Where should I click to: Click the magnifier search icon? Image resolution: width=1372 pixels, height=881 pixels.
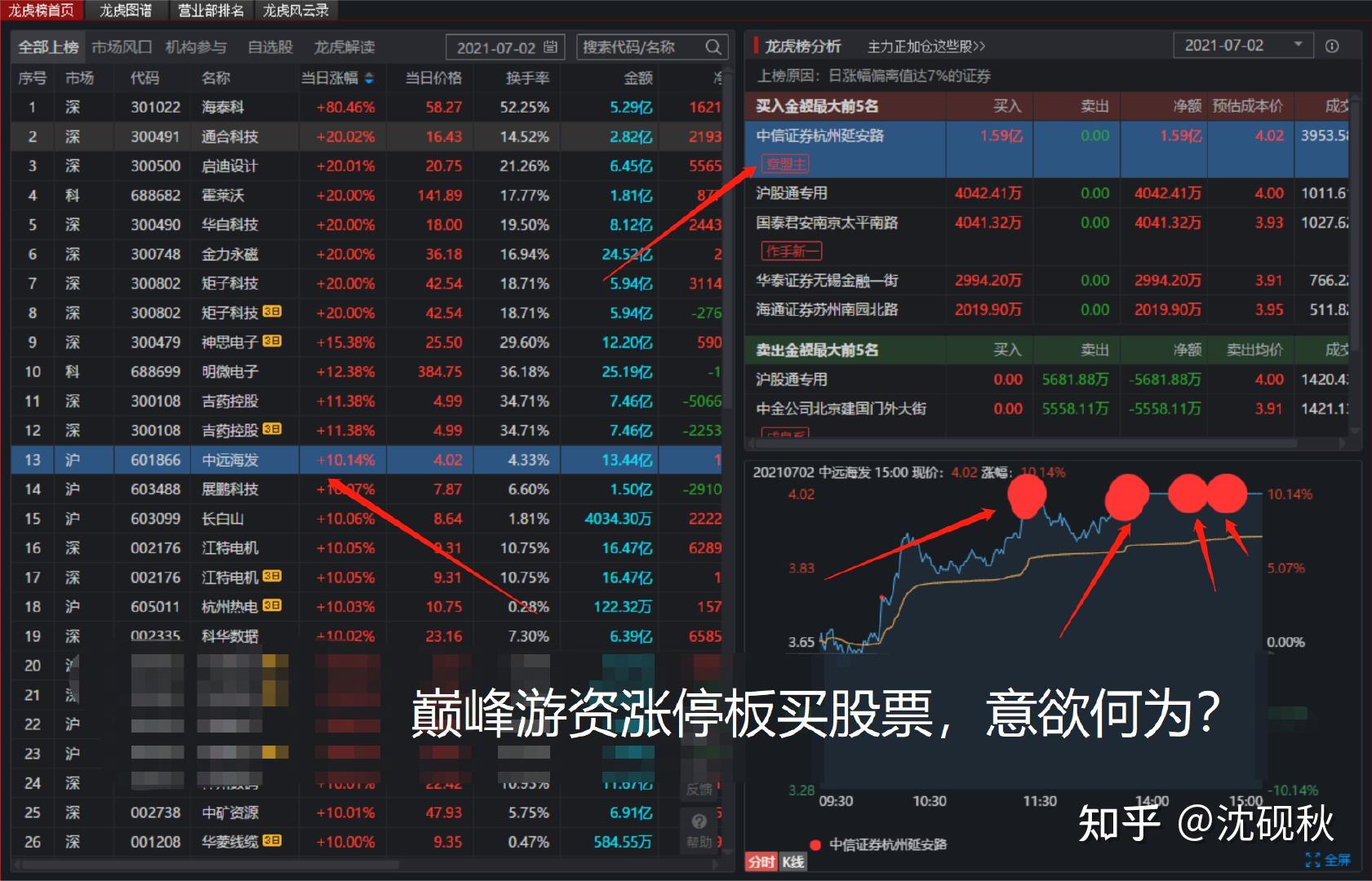pos(713,47)
